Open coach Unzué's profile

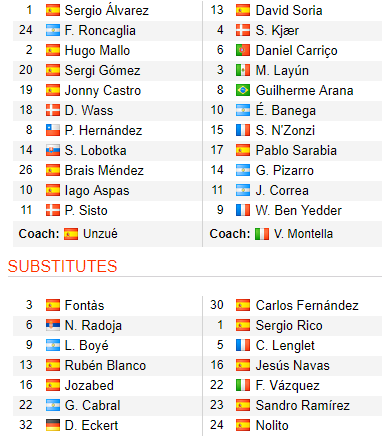pos(100,234)
